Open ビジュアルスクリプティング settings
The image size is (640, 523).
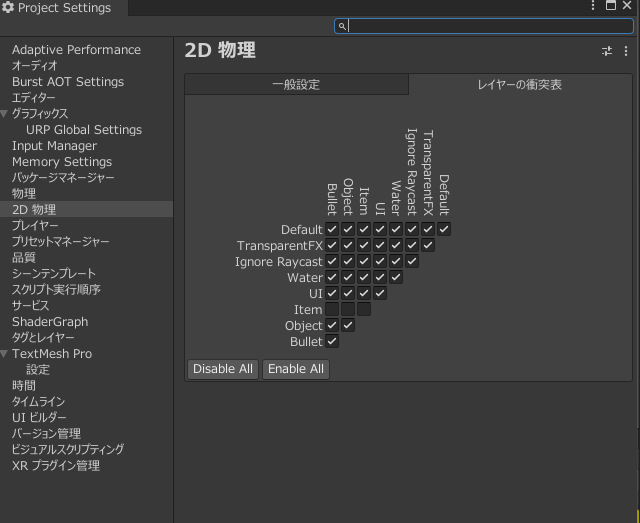(x=68, y=450)
